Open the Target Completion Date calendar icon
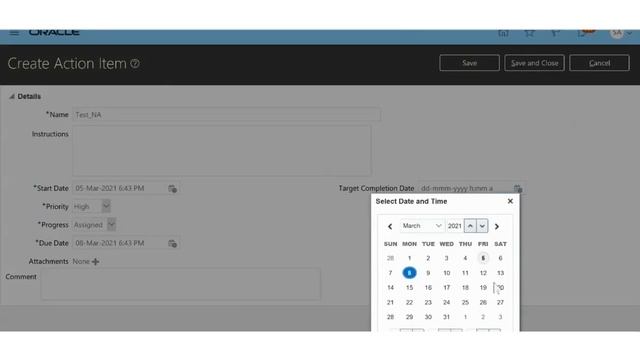The image size is (640, 360). (x=518, y=189)
